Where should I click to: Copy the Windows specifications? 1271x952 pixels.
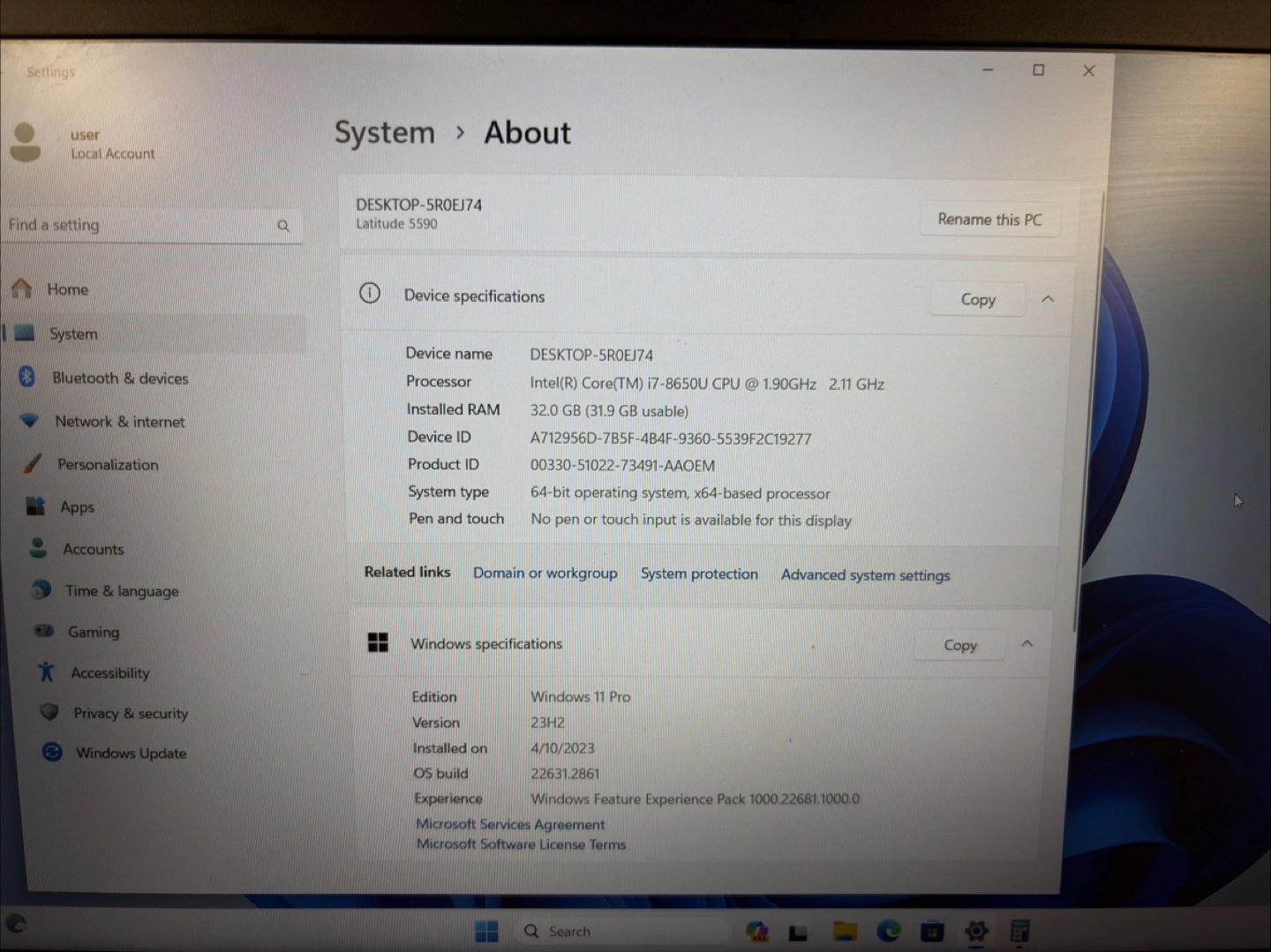click(960, 645)
